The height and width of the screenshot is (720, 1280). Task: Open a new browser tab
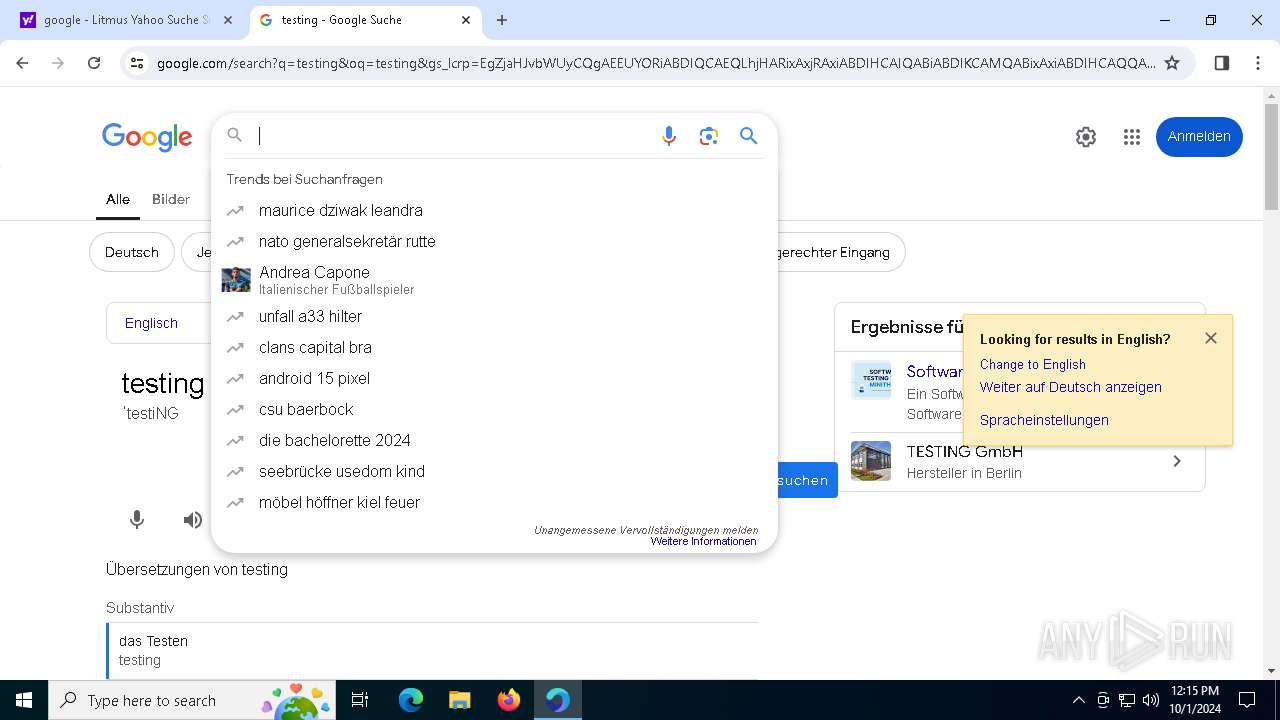[x=502, y=20]
